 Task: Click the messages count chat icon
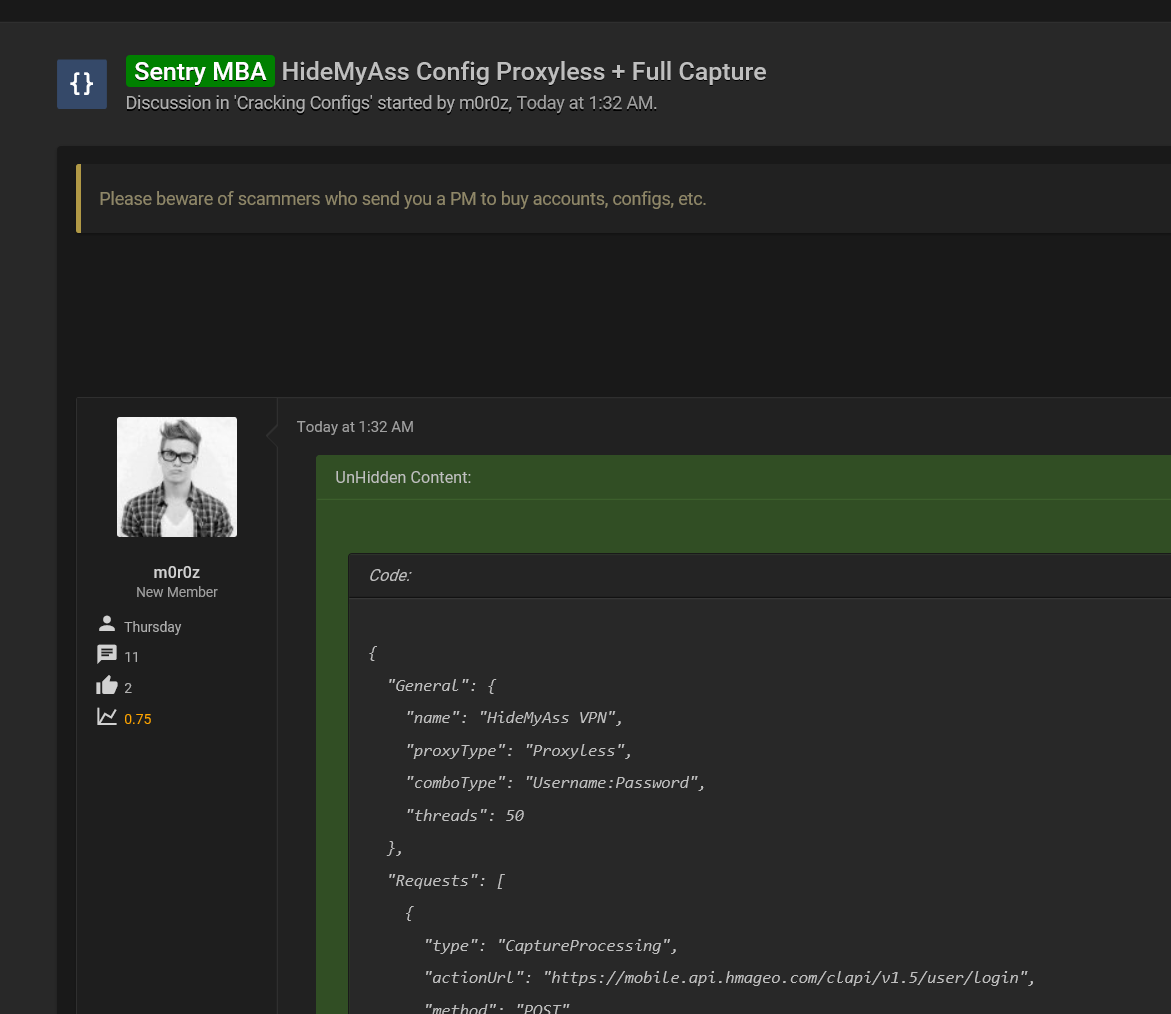point(107,655)
